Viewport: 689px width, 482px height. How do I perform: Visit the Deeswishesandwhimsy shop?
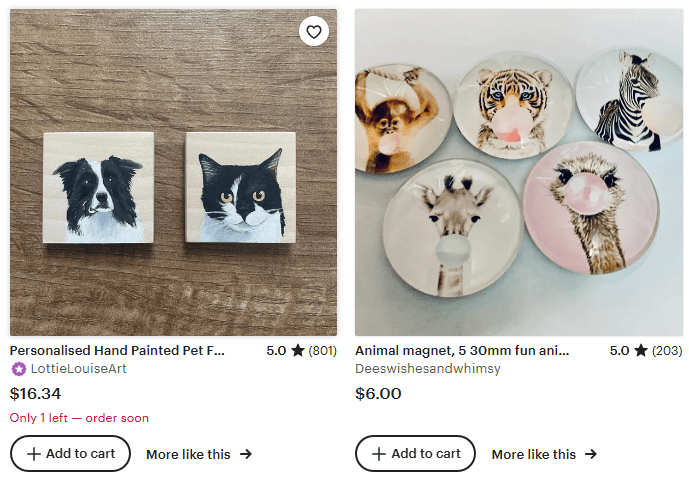coord(428,369)
